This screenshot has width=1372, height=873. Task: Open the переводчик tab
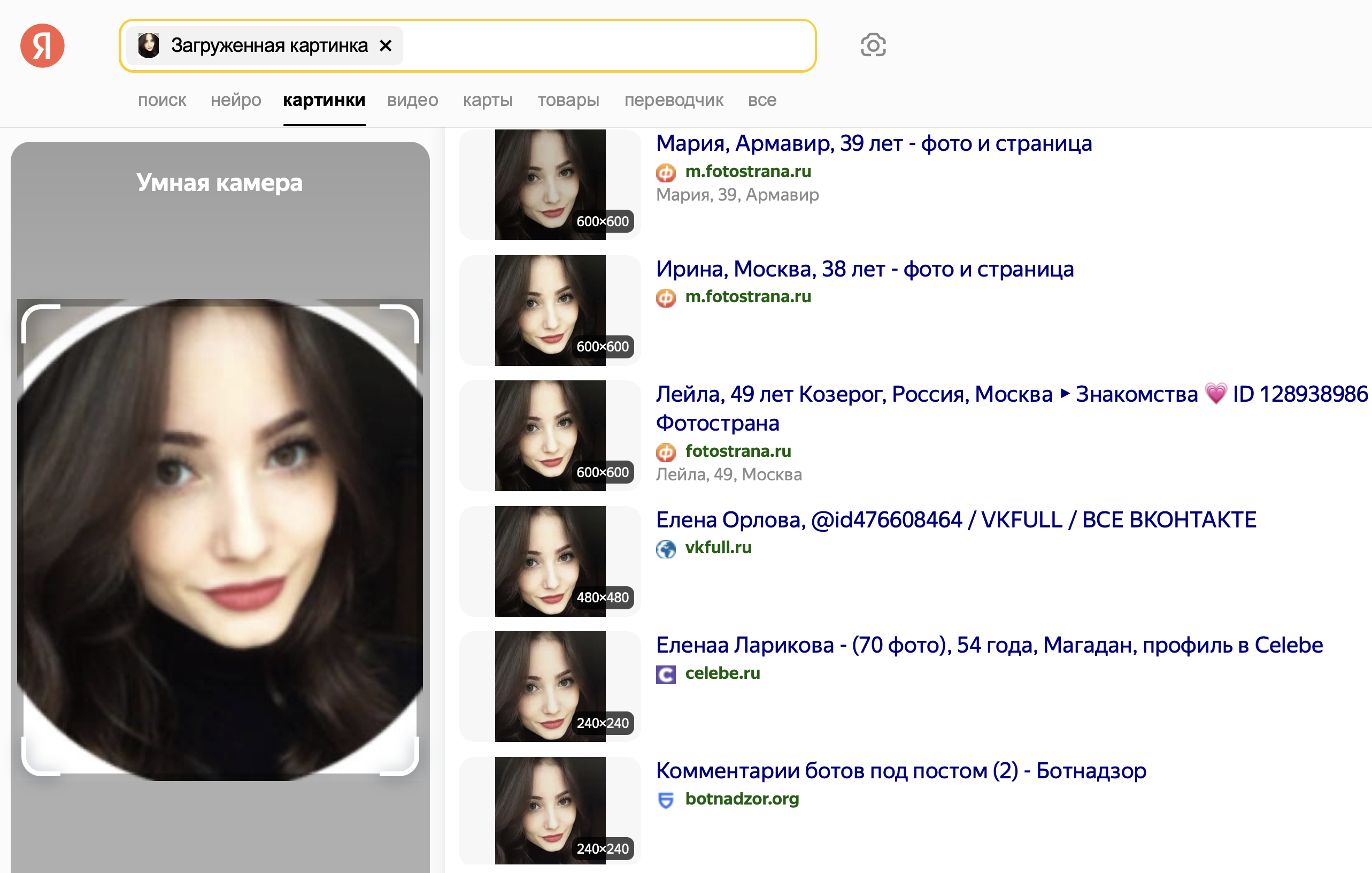point(674,100)
